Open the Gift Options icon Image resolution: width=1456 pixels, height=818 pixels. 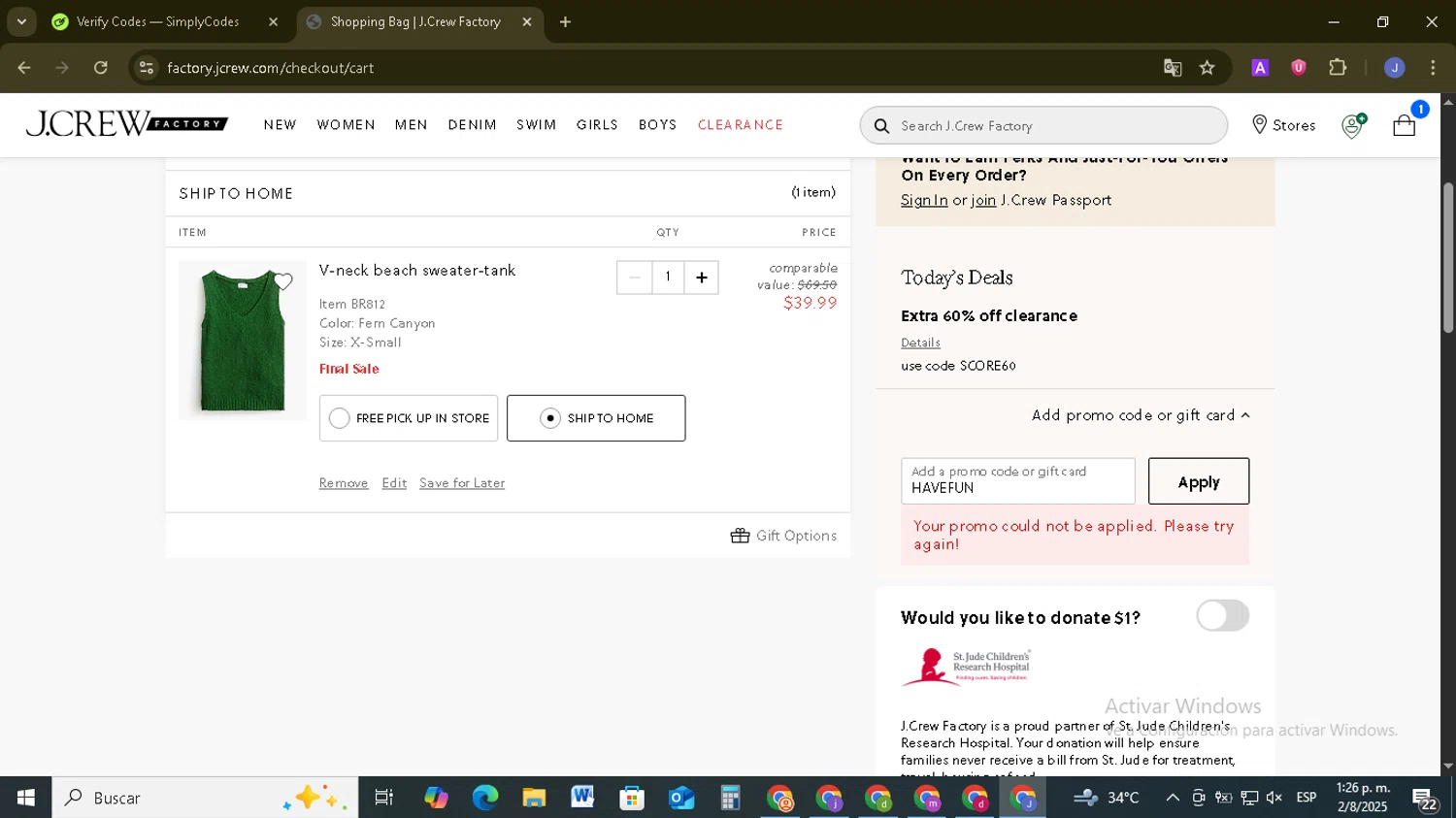coord(740,536)
